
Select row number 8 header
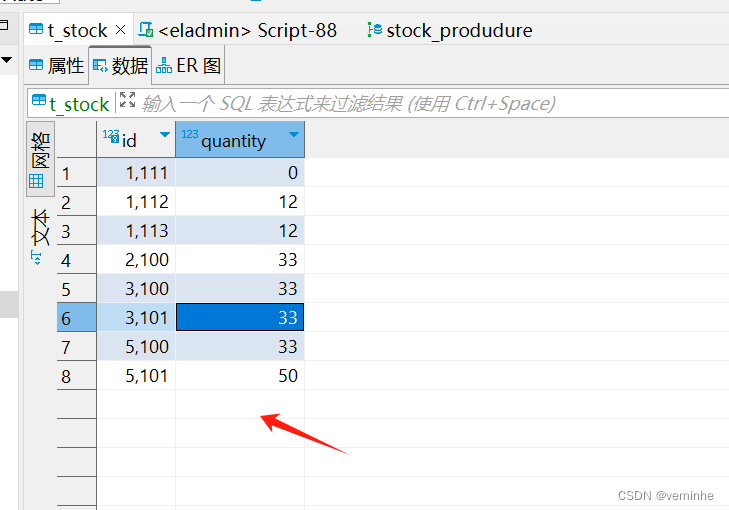(x=77, y=376)
